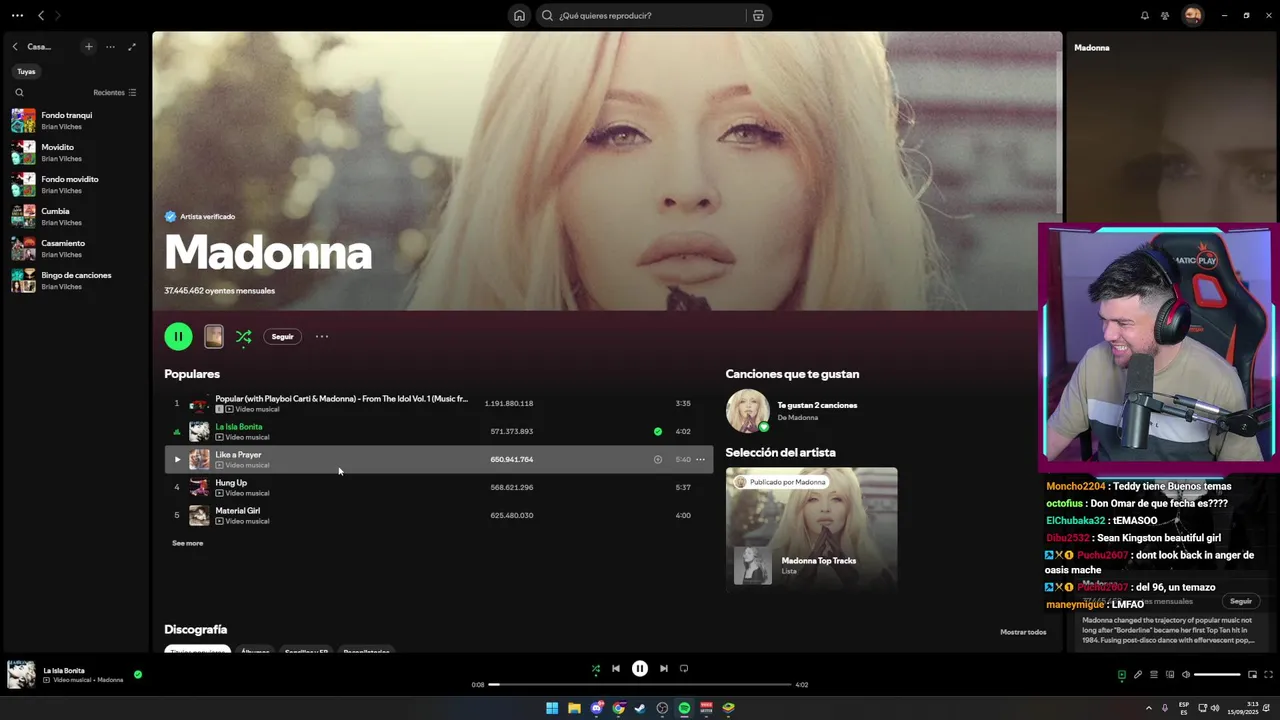Collapse library with the back chevron
Viewport: 1280px width, 720px height.
15,46
